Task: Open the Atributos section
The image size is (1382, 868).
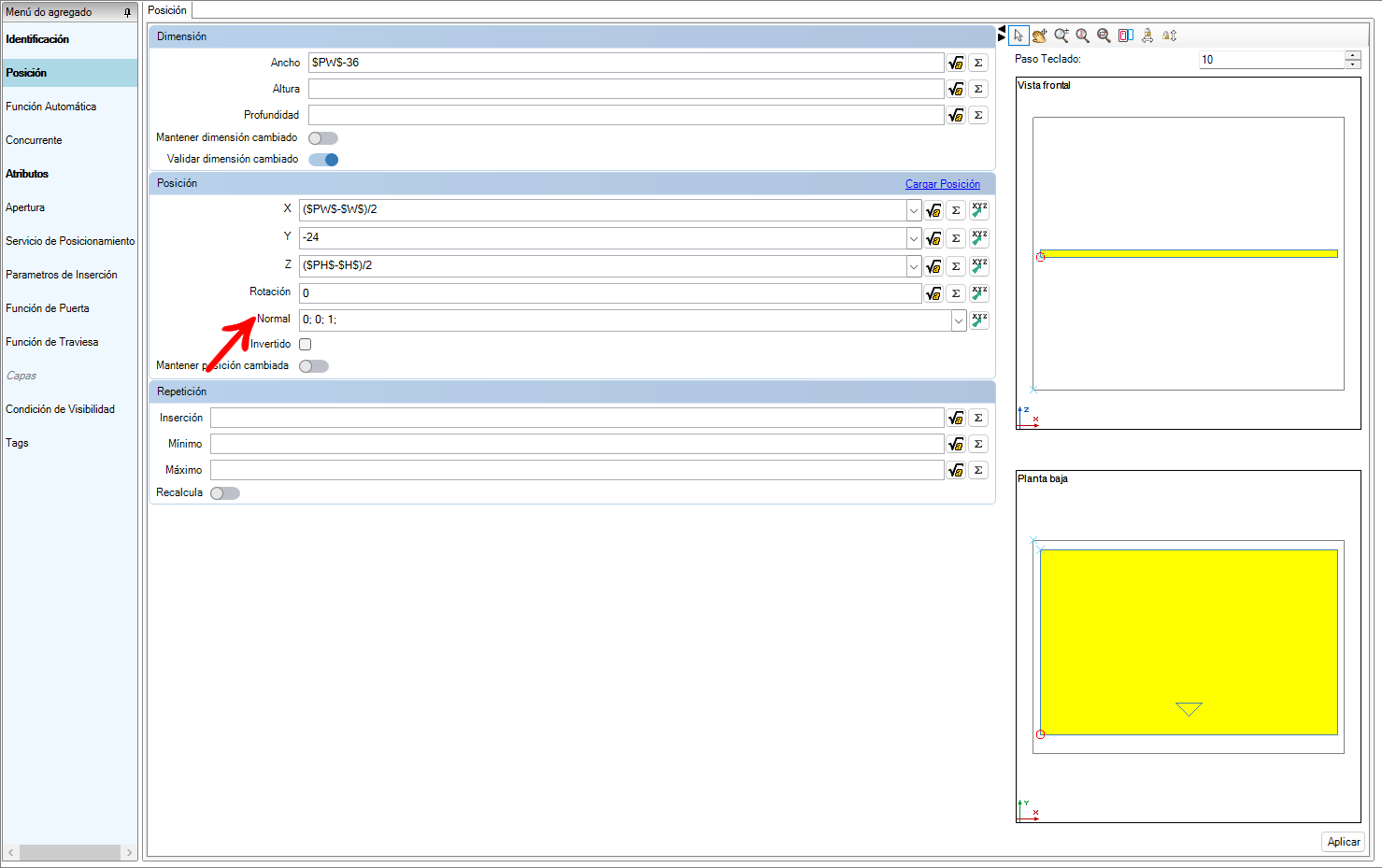Action: pyautogui.click(x=27, y=174)
